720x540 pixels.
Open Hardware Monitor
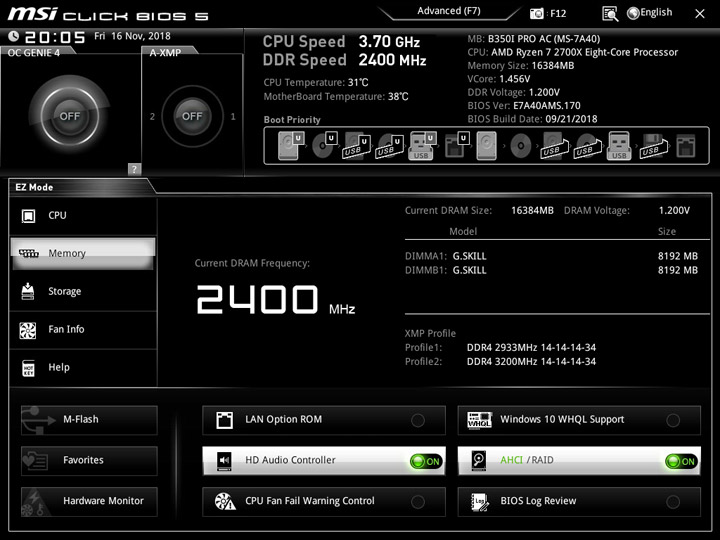click(89, 501)
